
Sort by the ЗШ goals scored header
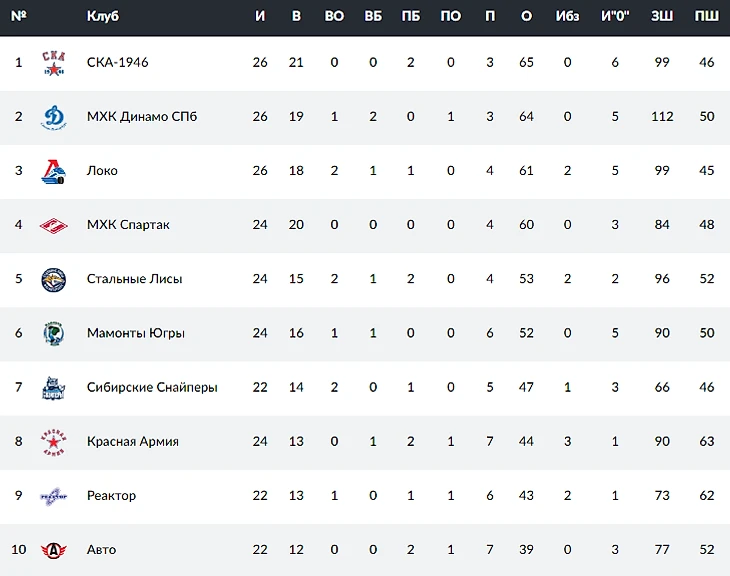pos(661,16)
